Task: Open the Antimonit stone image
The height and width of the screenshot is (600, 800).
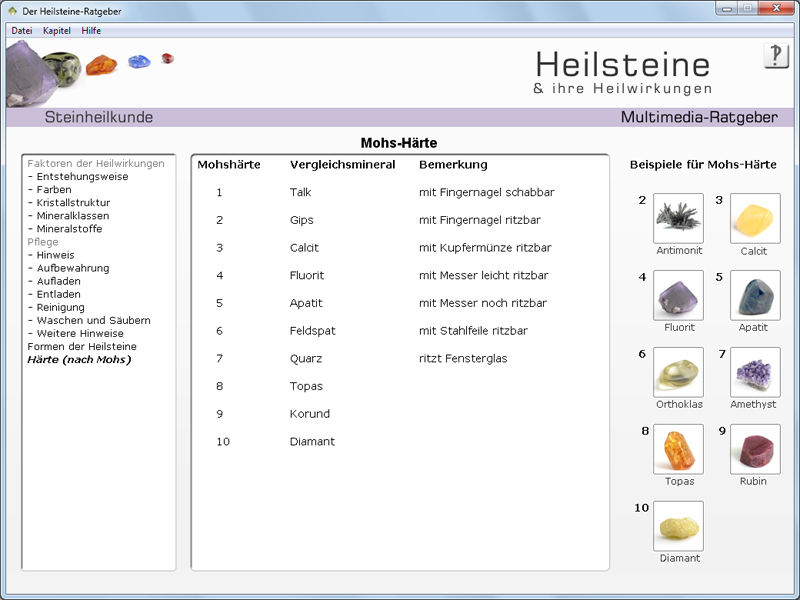Action: coord(678,218)
